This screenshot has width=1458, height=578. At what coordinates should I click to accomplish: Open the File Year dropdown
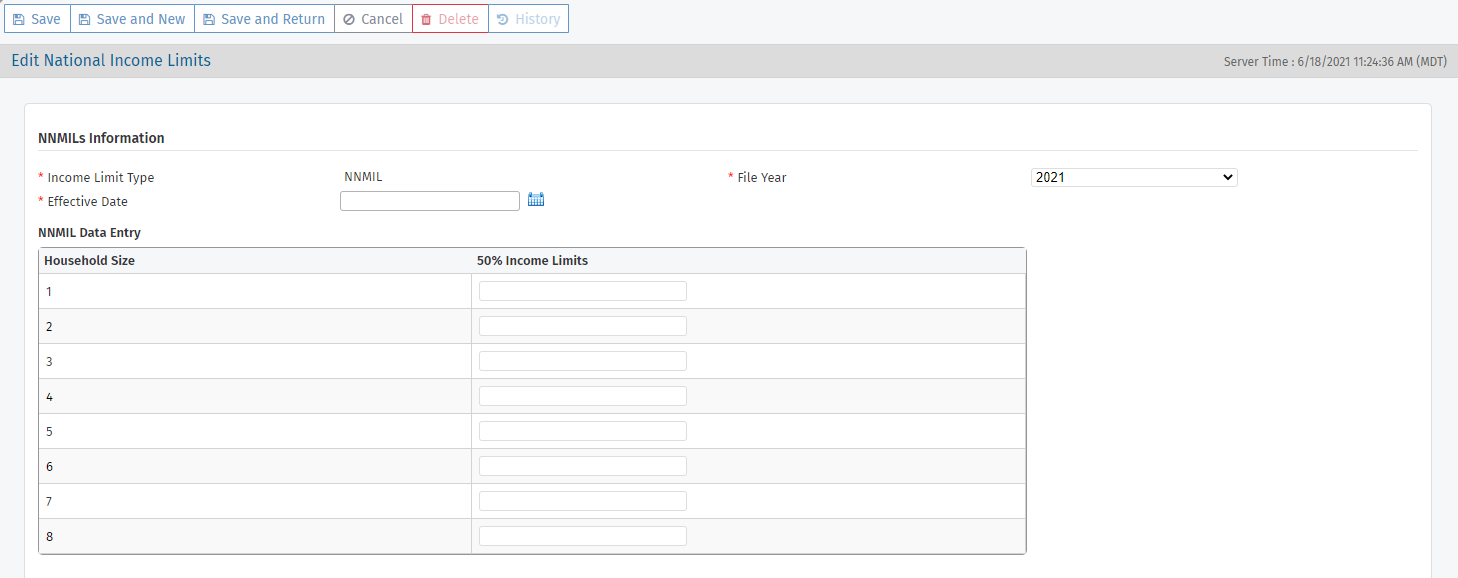[x=1134, y=177]
